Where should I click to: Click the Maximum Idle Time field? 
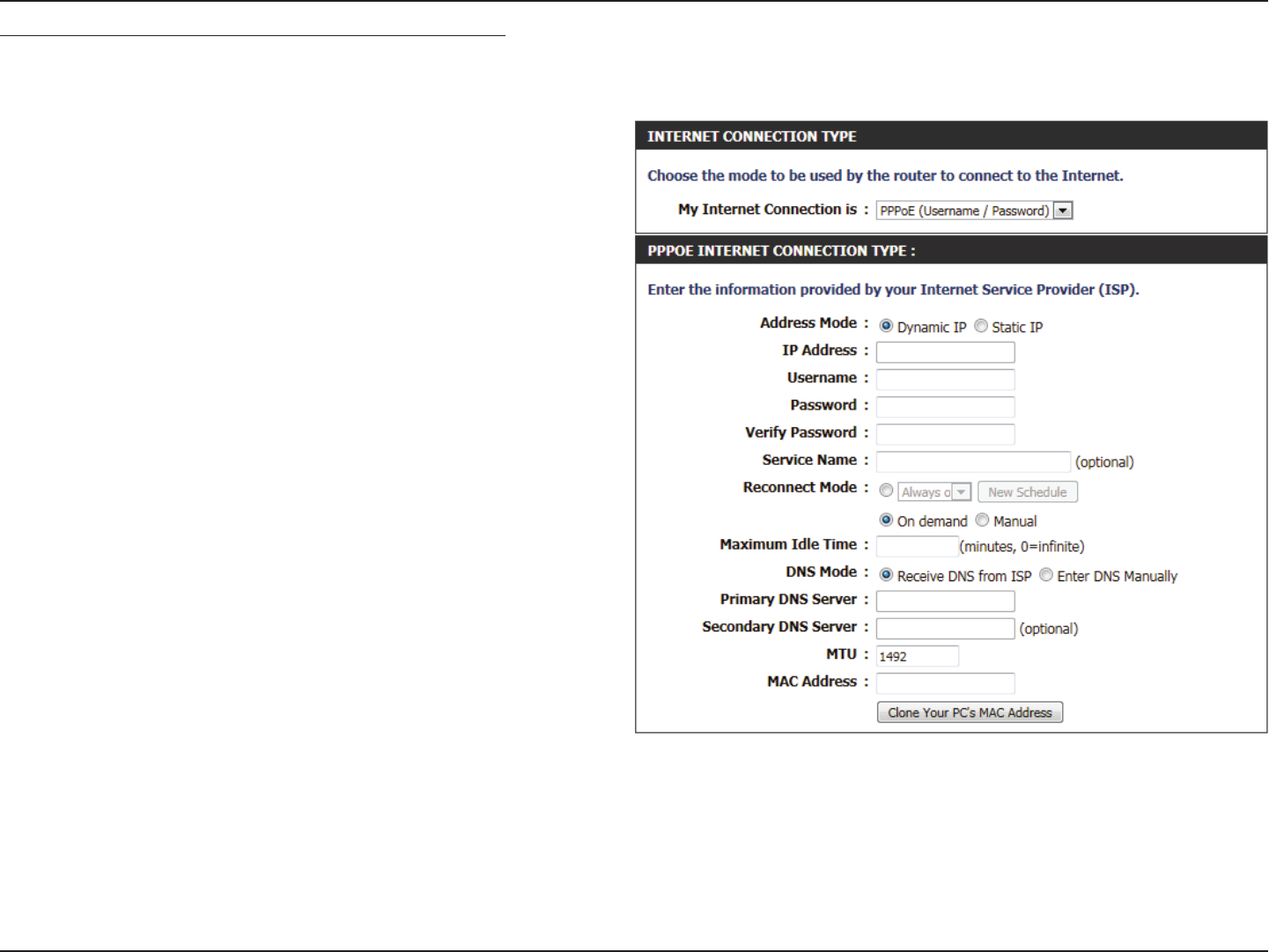(x=917, y=547)
